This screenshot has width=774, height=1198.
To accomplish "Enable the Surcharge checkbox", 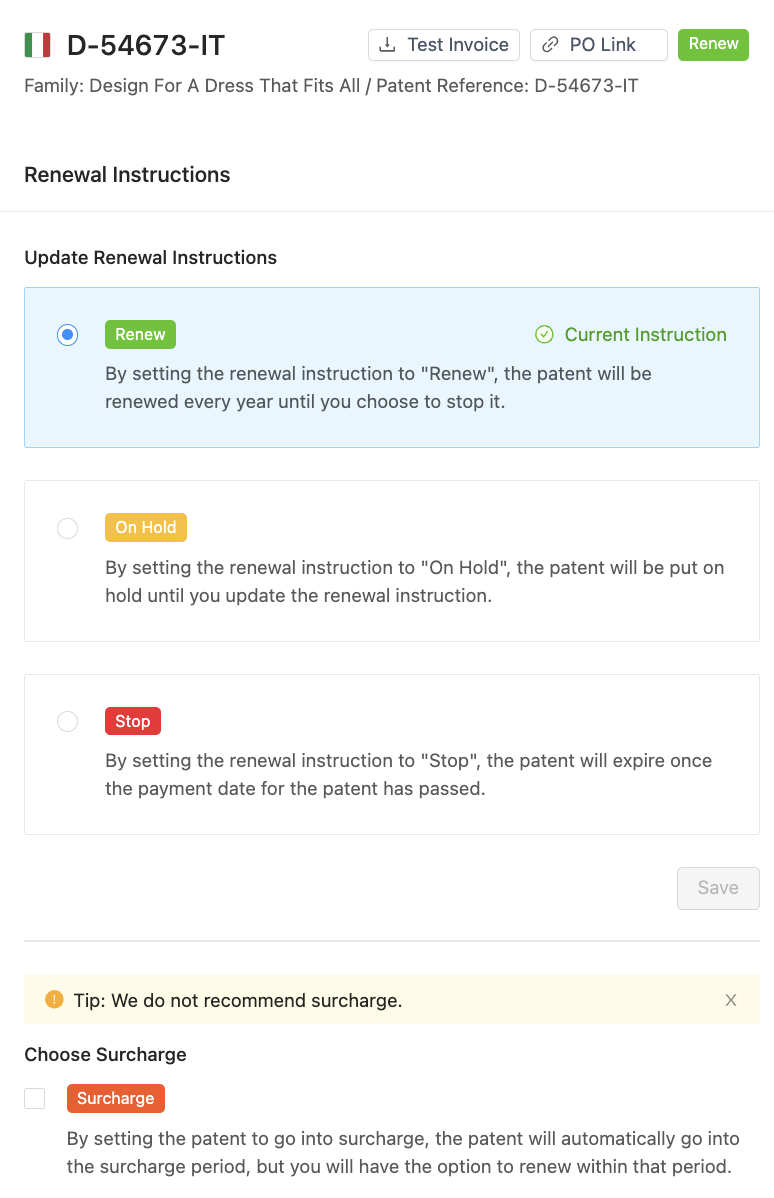I will [34, 1098].
